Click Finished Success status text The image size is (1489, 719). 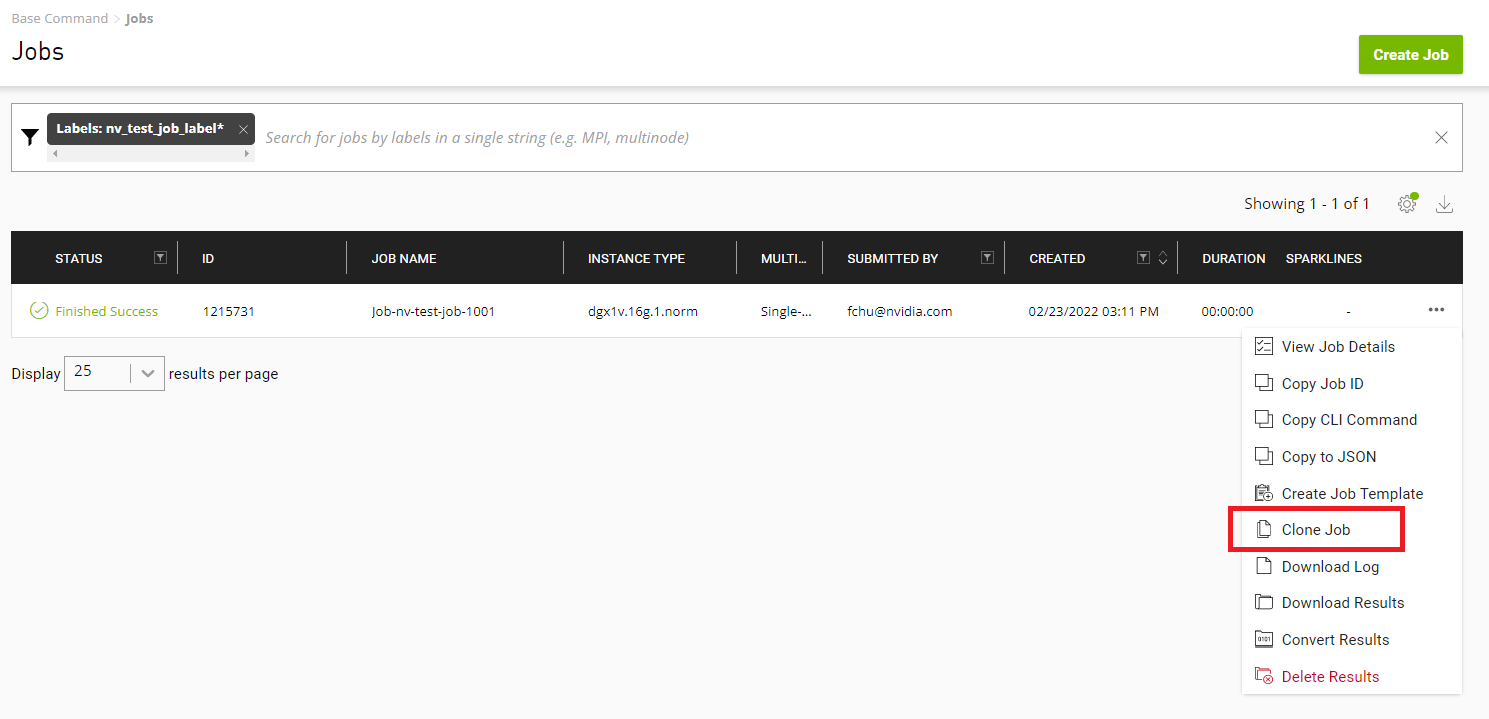pyautogui.click(x=106, y=311)
